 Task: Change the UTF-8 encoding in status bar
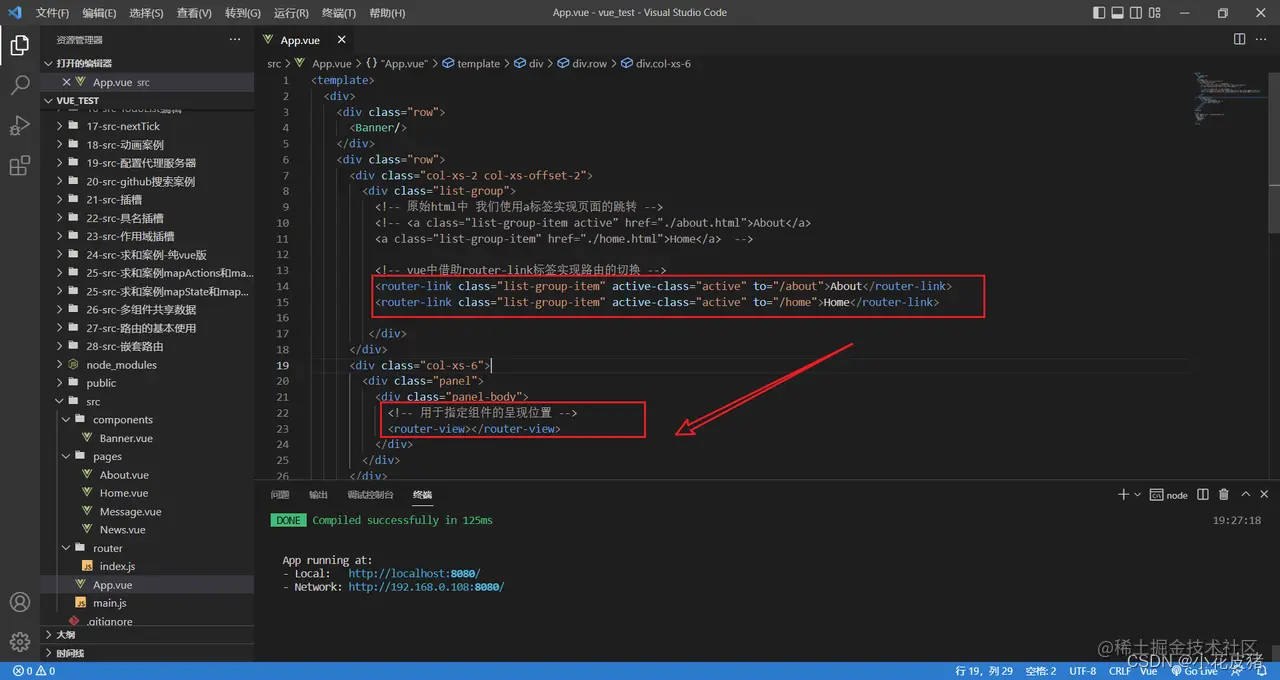(1083, 671)
